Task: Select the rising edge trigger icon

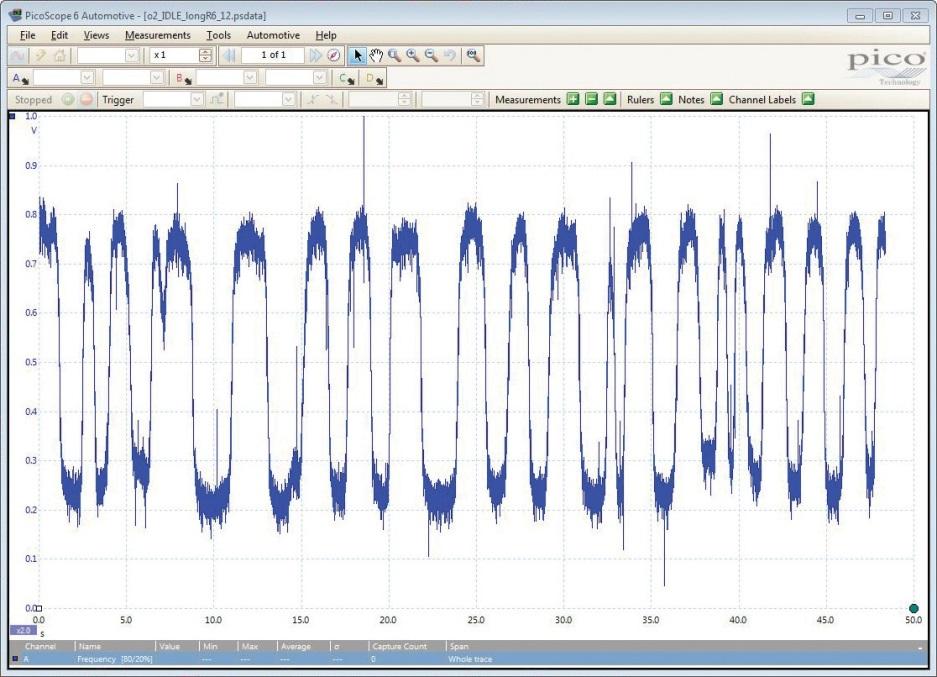Action: (313, 100)
